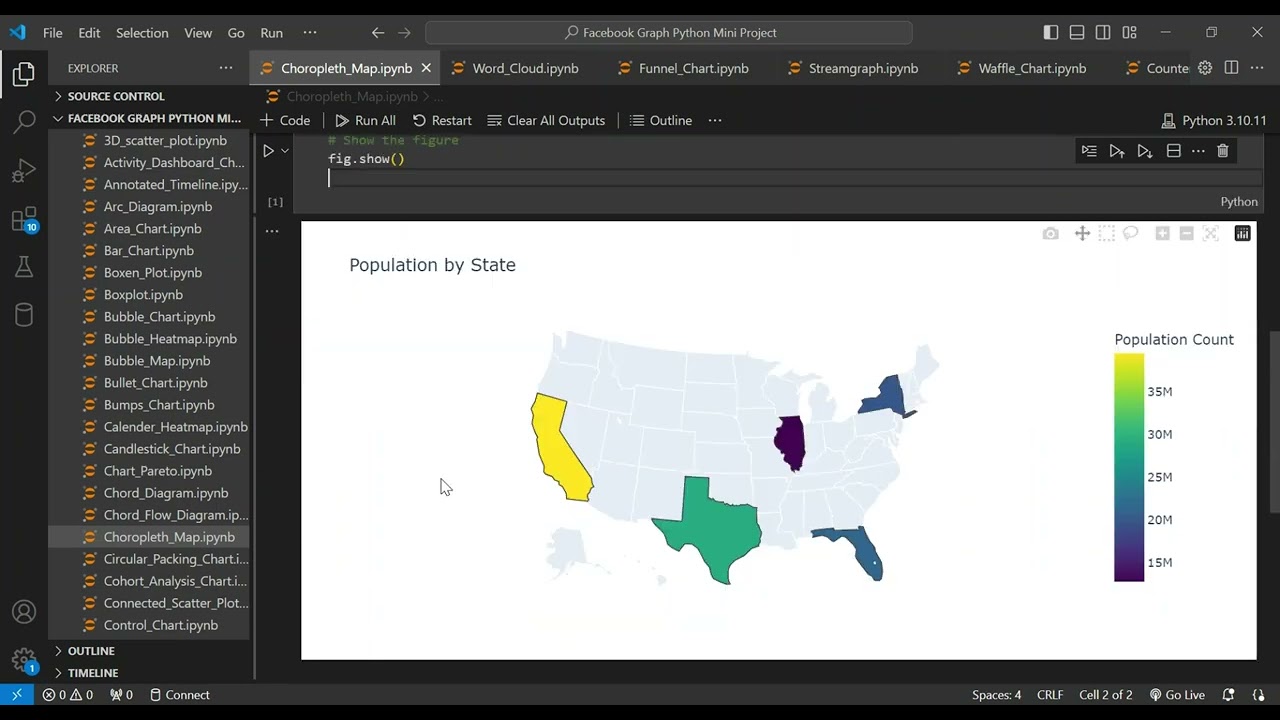Open the notebook Outline button
Viewport: 1280px width, 720px height.
click(x=661, y=120)
